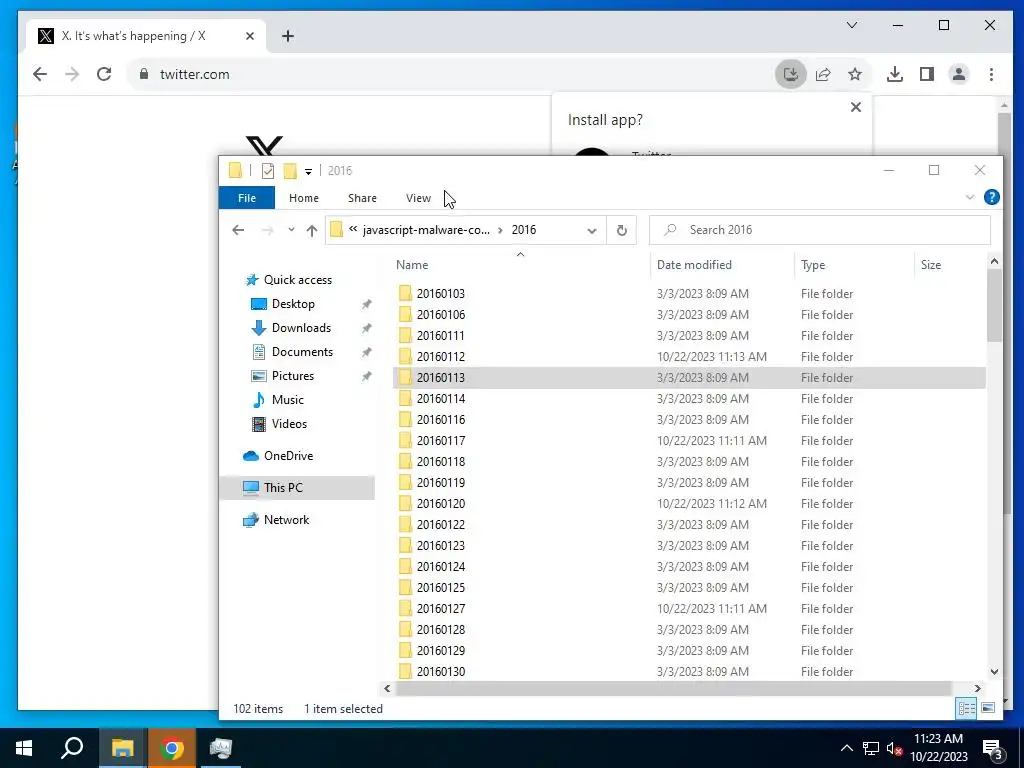Open Chrome profile avatar icon
Screen dimensions: 1024x768
click(959, 74)
